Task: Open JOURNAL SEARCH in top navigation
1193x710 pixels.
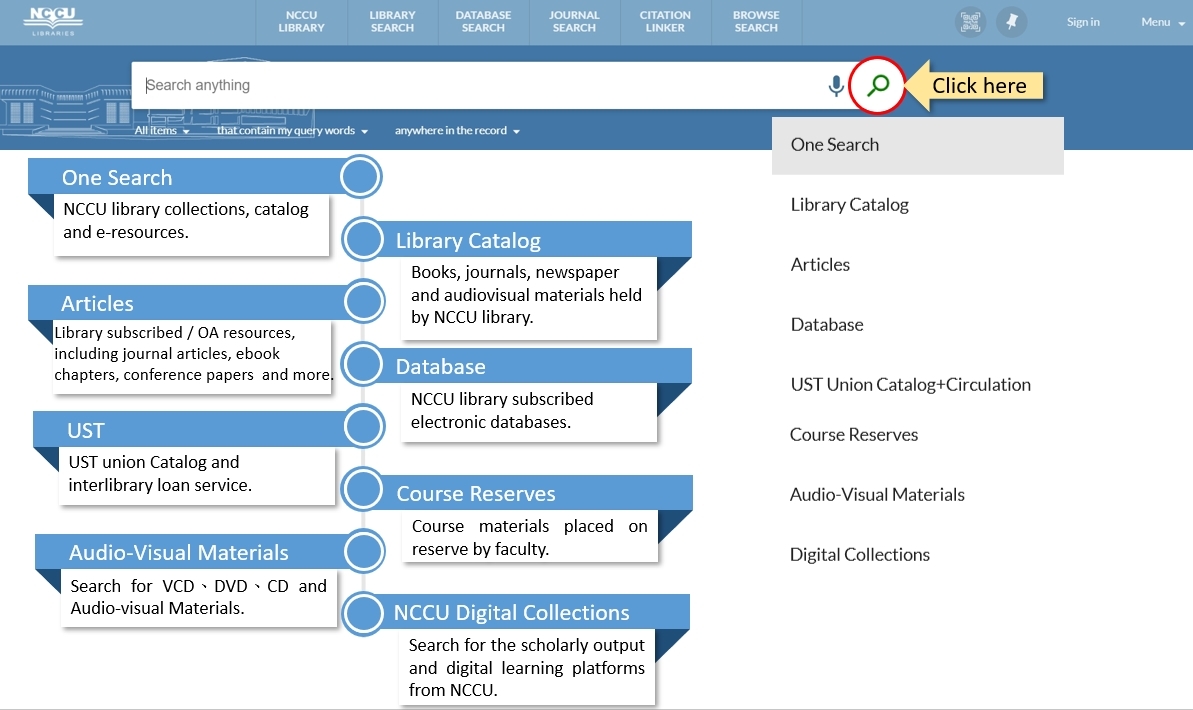Action: [x=574, y=21]
